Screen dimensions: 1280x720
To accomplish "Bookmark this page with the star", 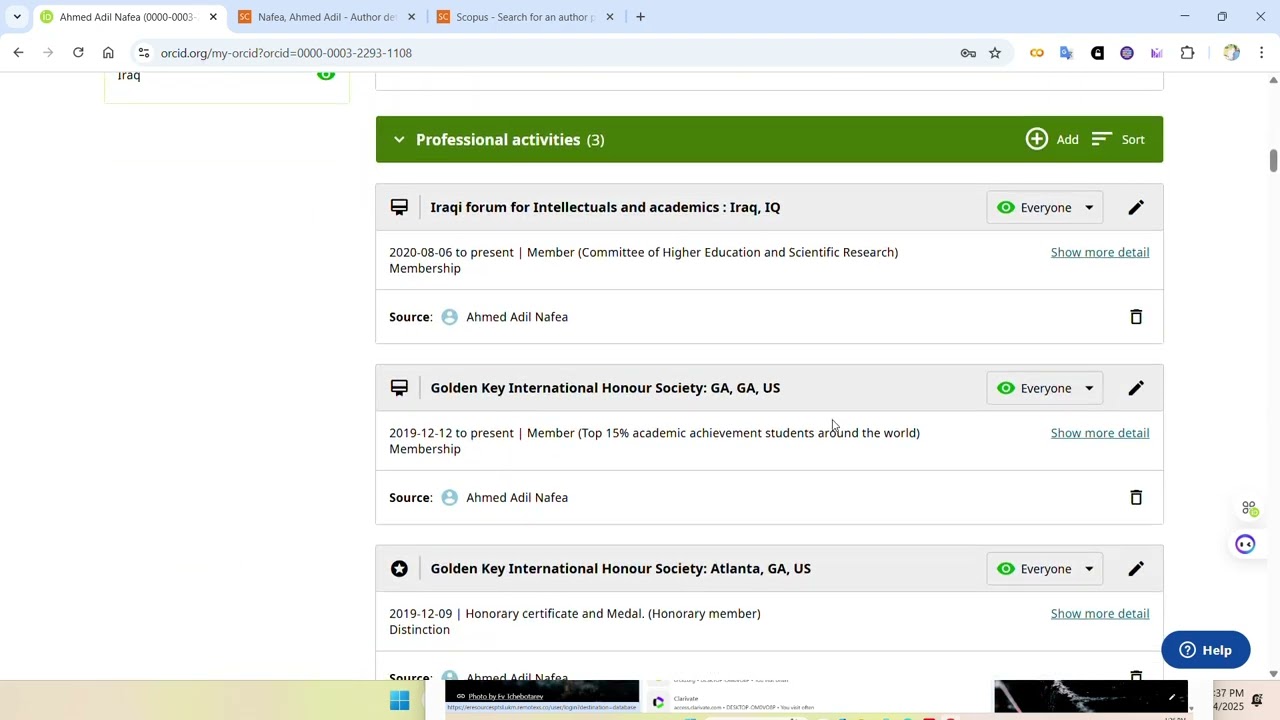I will pos(995,53).
